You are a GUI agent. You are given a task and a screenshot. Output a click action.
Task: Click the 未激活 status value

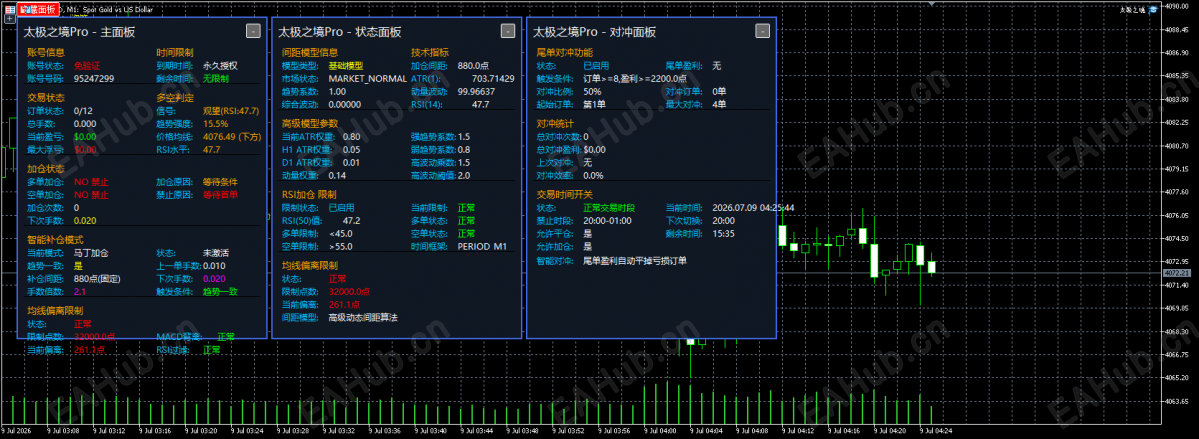[216, 253]
